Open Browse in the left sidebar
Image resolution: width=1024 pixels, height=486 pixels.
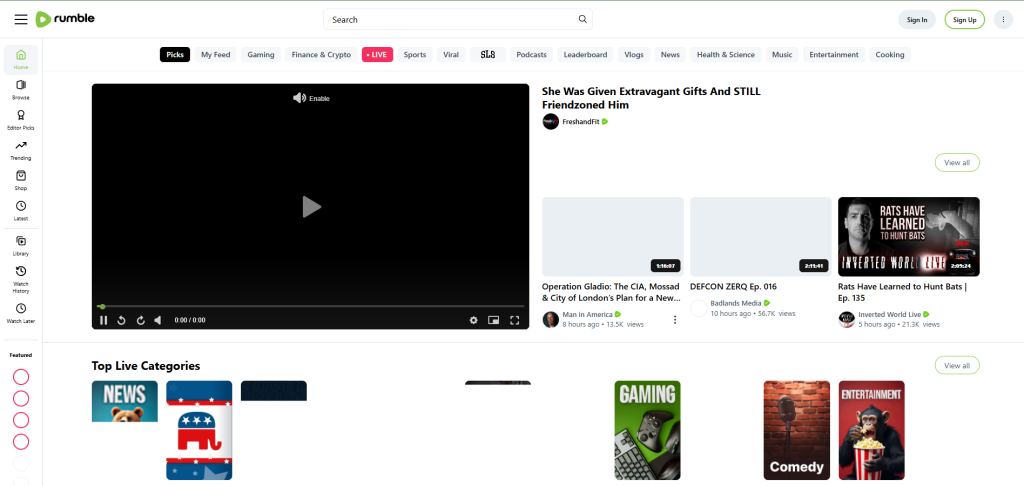[21, 90]
